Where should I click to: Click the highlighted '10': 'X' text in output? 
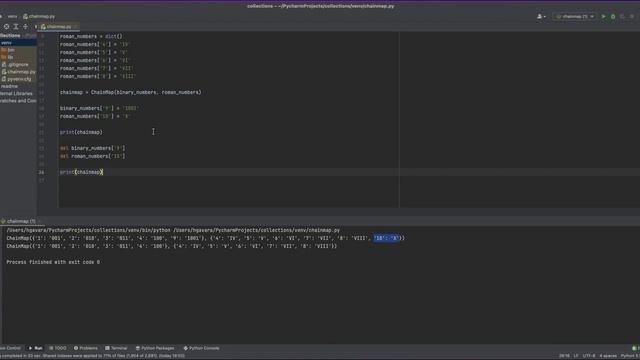click(x=386, y=238)
